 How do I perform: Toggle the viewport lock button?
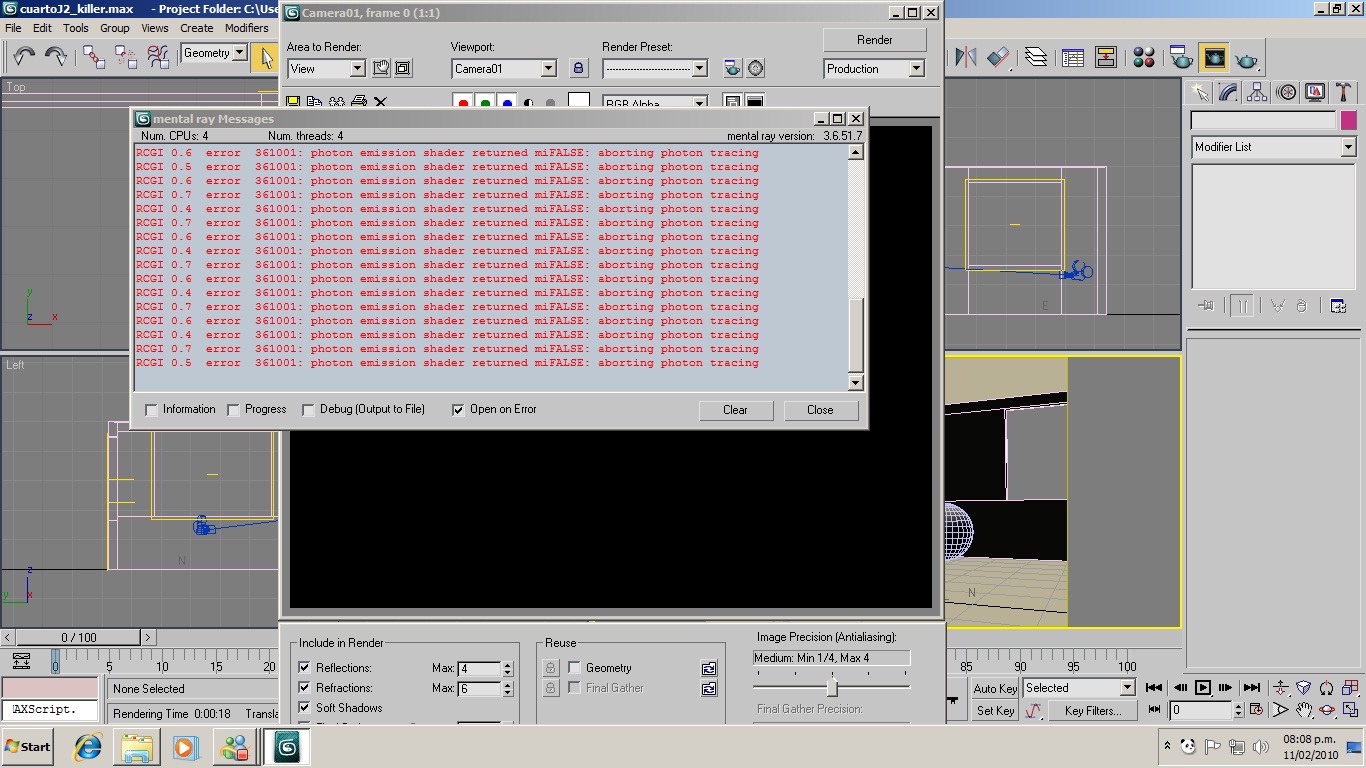coord(578,68)
